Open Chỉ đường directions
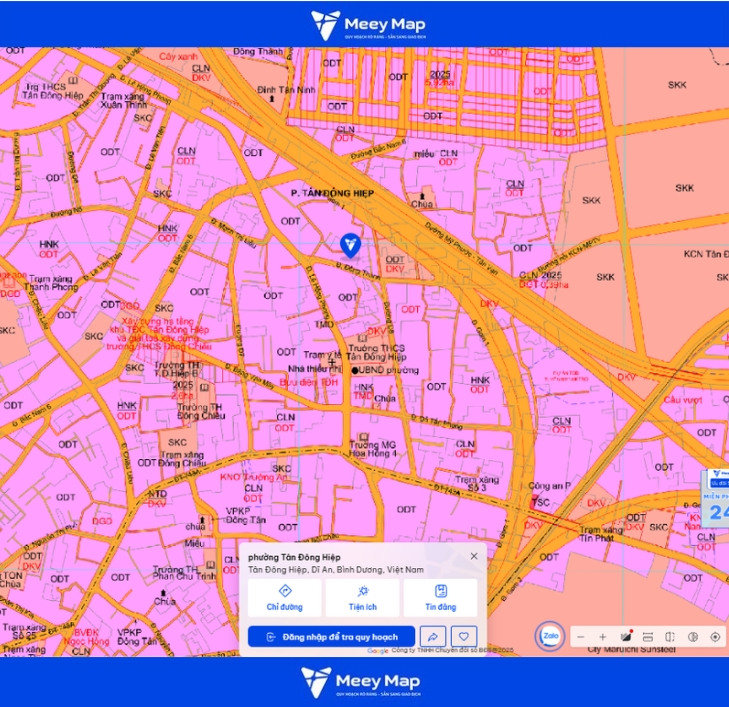729x707 pixels. click(x=285, y=598)
